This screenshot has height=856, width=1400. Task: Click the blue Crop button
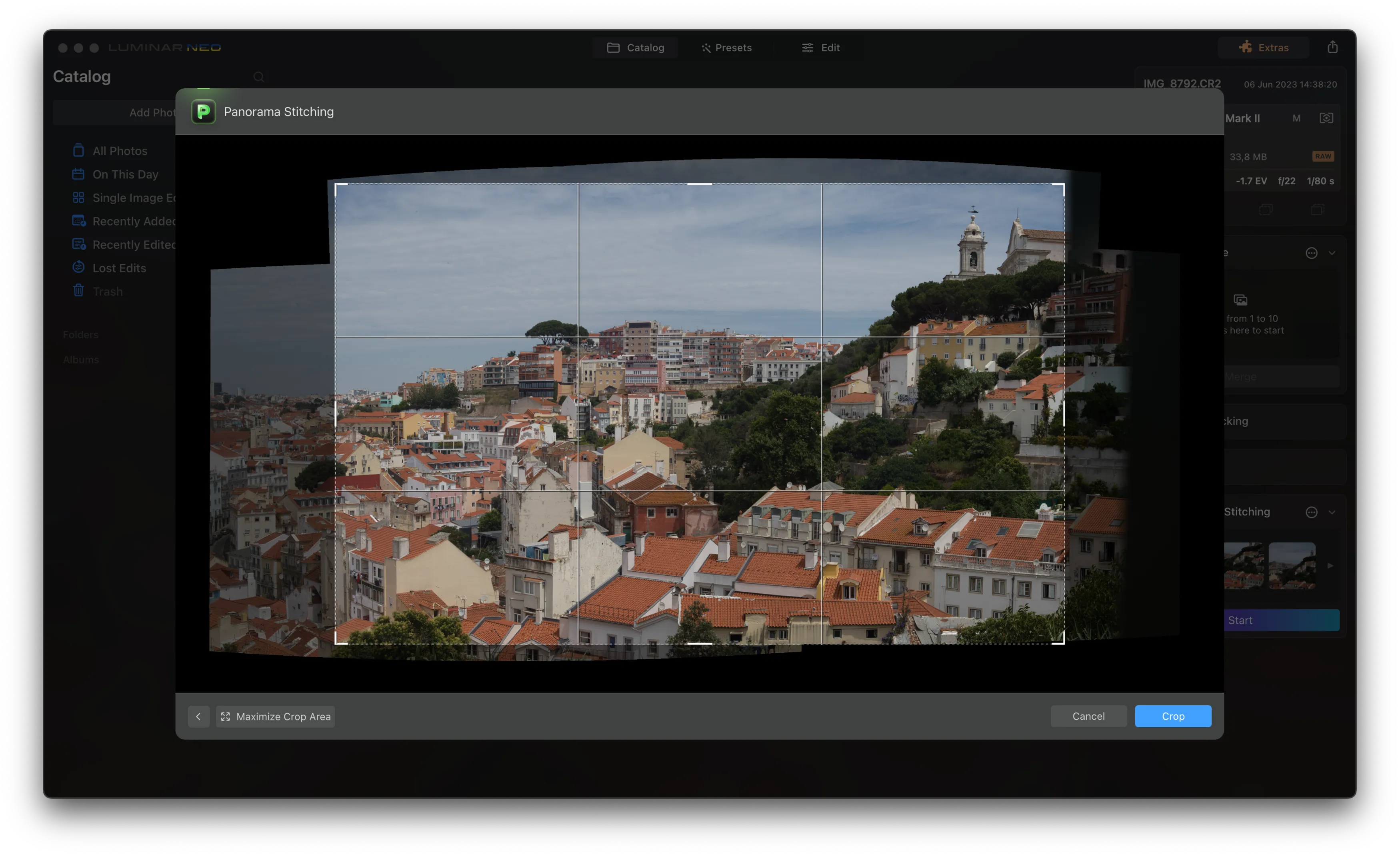point(1173,716)
